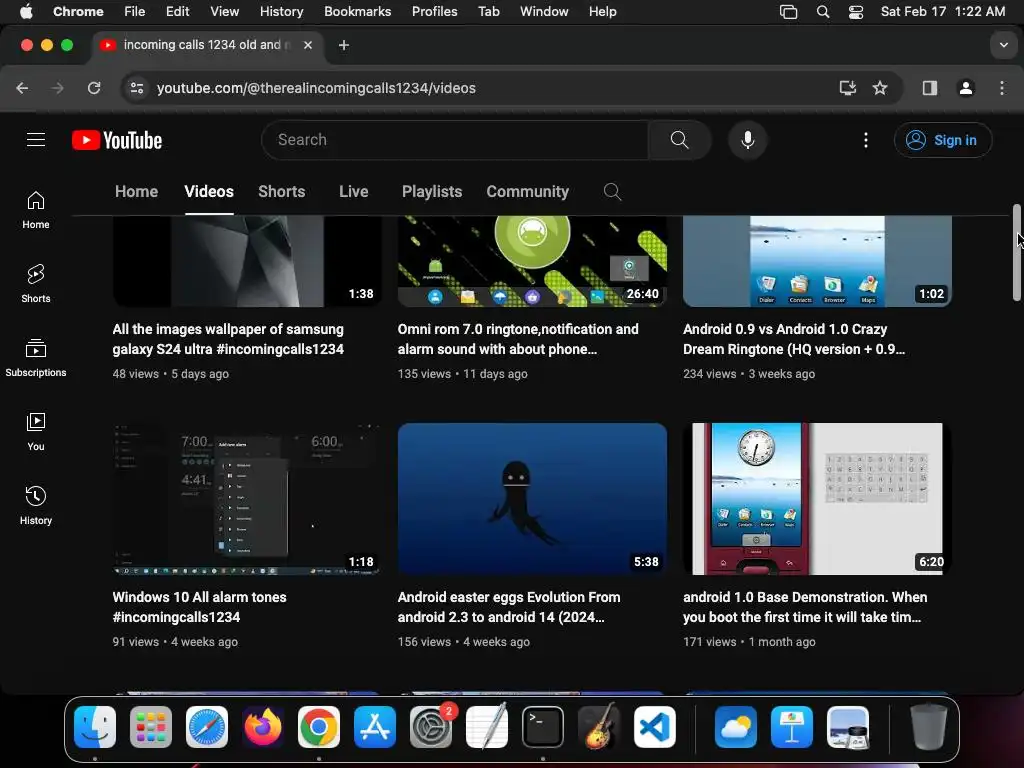Open Android 0.9 vs Android 1.0 video title
This screenshot has width=1024, height=768.
793,339
